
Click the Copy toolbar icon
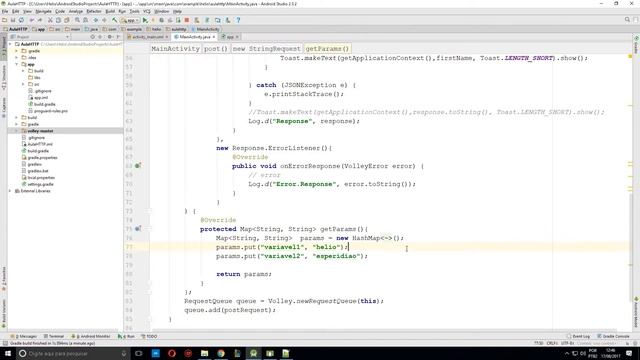(x=58, y=20)
